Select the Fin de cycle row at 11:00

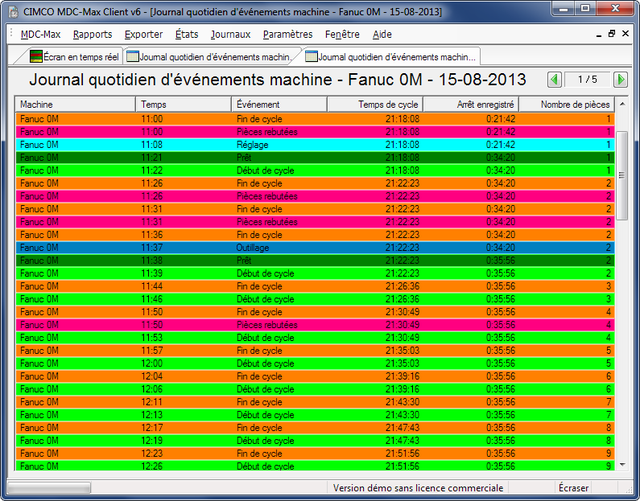(x=315, y=119)
